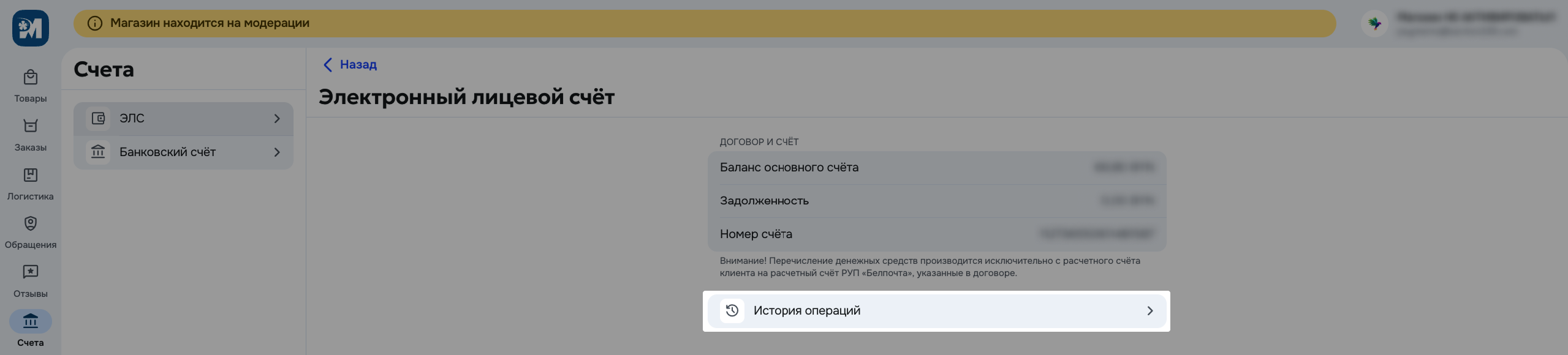The image size is (1568, 355).
Task: Open История операций using the right chevron
Action: coord(1151,310)
